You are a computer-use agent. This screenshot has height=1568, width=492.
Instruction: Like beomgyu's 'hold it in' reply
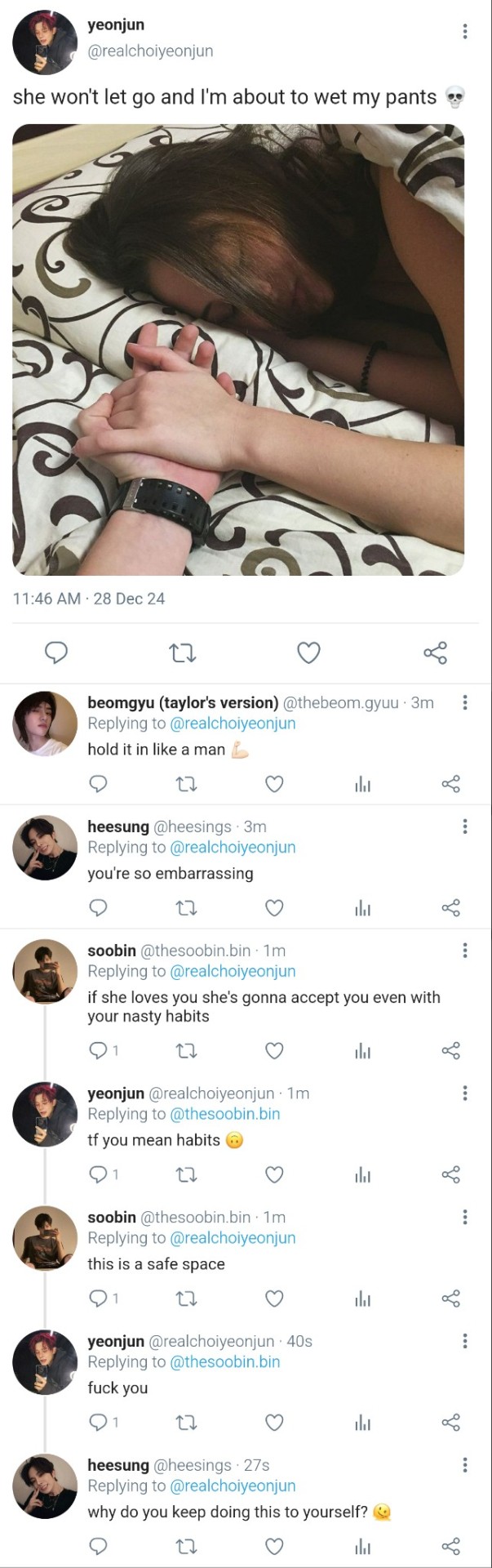274,784
